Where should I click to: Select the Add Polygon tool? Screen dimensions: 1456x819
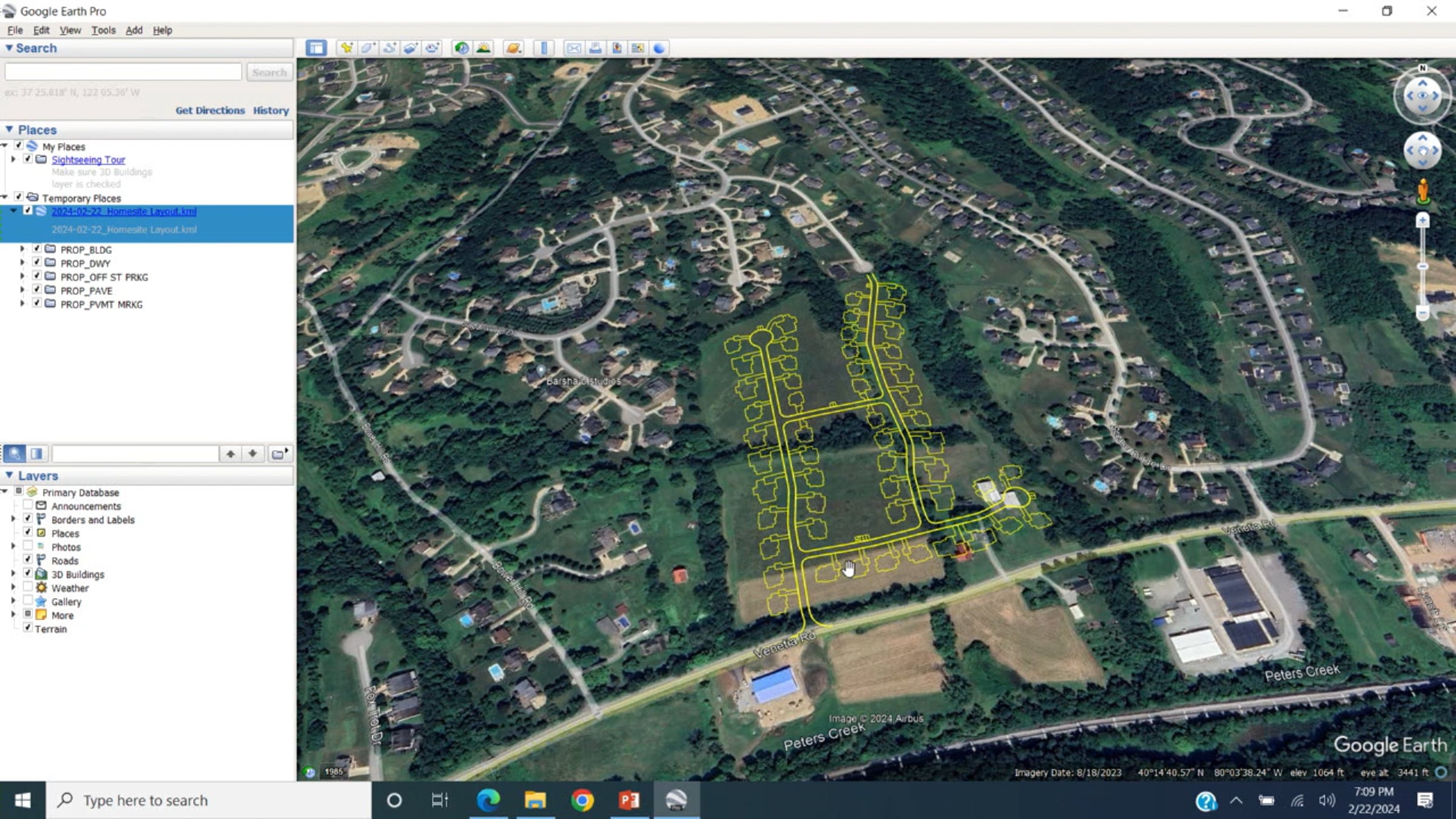[x=368, y=48]
